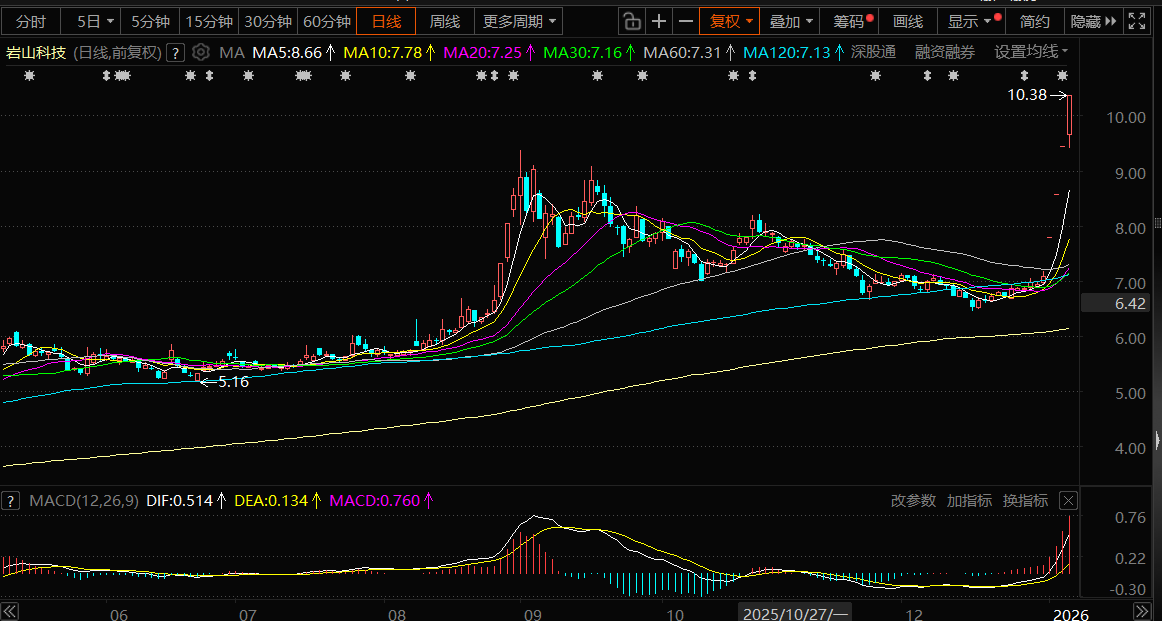Image resolution: width=1162 pixels, height=621 pixels.
Task: Close the MACD indicator panel
Action: (1068, 501)
